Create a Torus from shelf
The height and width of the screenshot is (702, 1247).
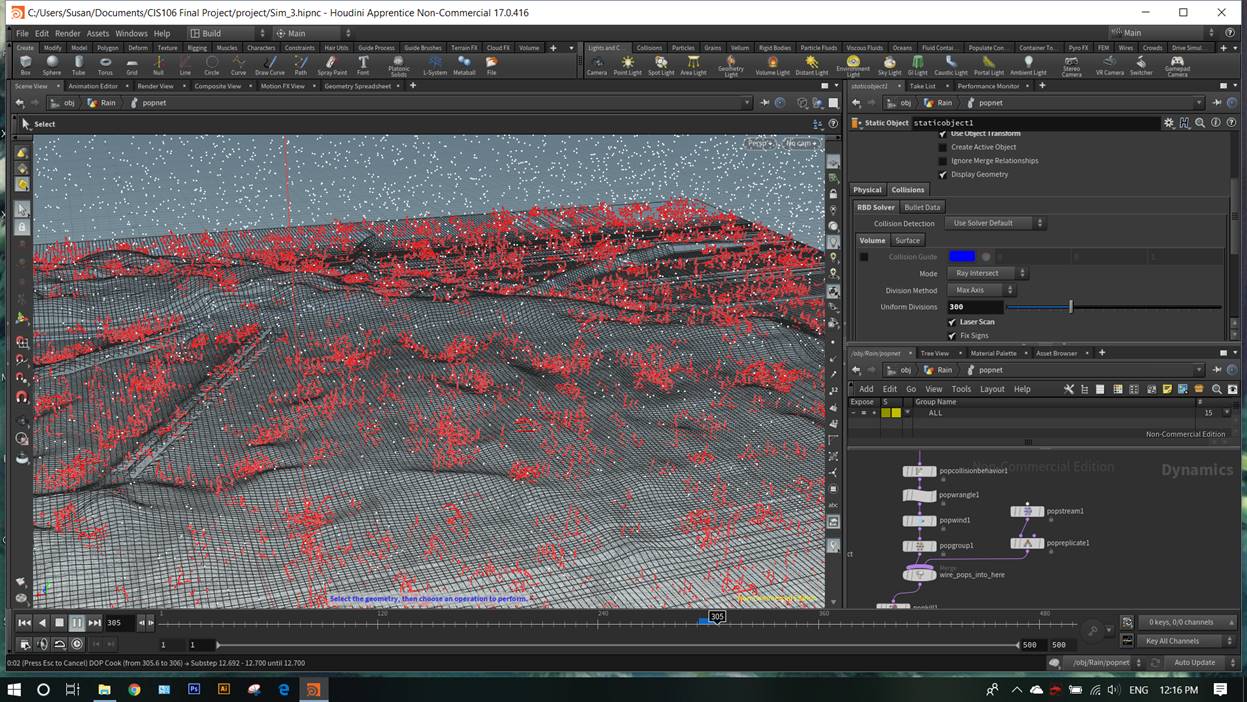click(105, 65)
